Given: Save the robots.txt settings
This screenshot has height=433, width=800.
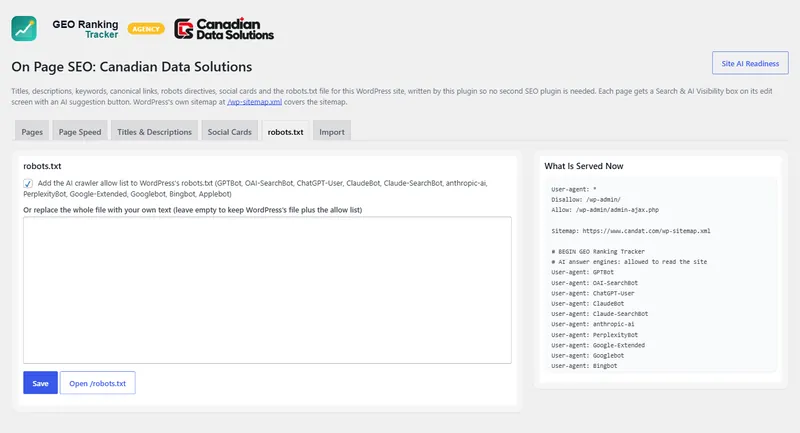Looking at the screenshot, I should coord(40,383).
